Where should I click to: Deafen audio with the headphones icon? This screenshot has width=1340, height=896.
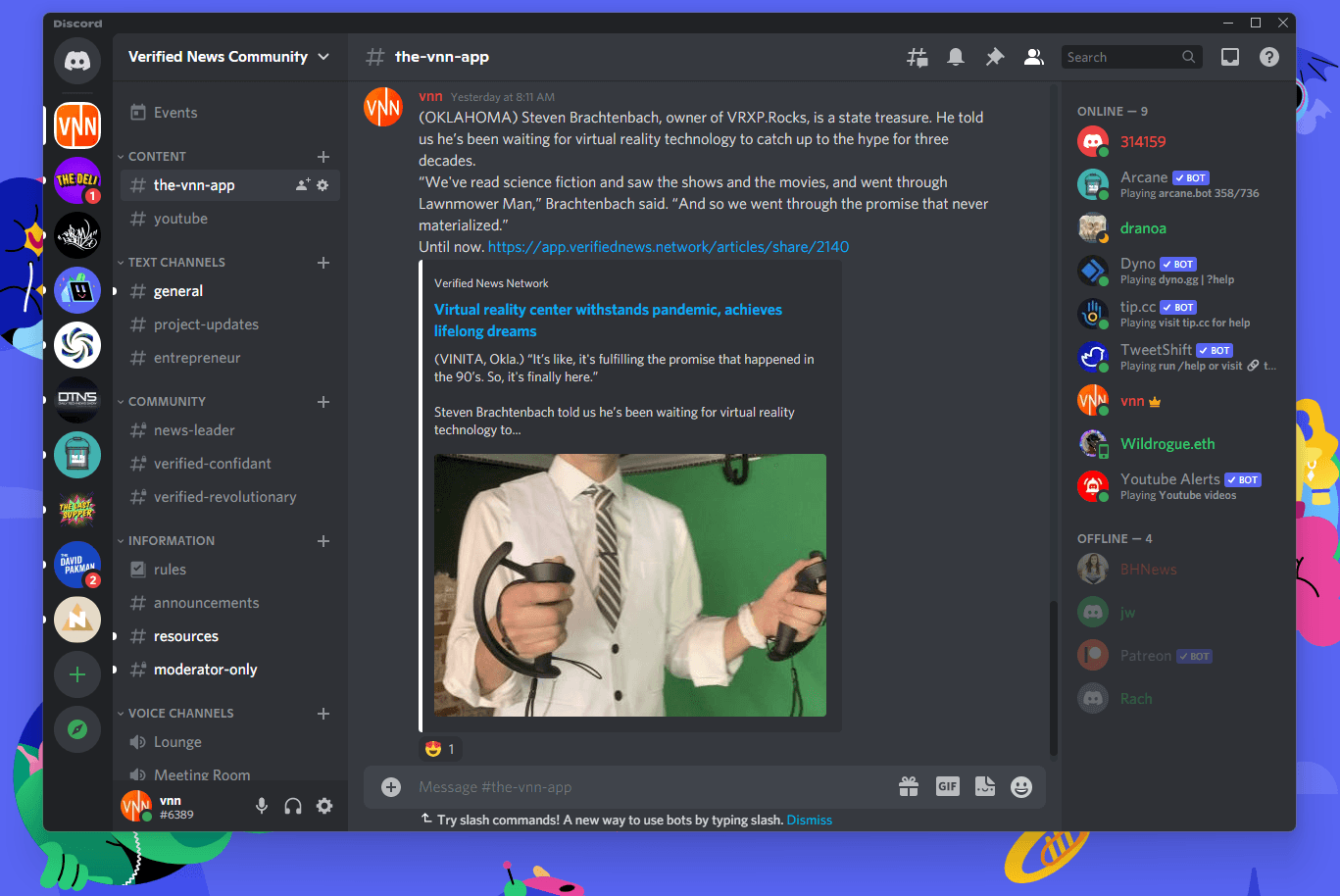[292, 806]
